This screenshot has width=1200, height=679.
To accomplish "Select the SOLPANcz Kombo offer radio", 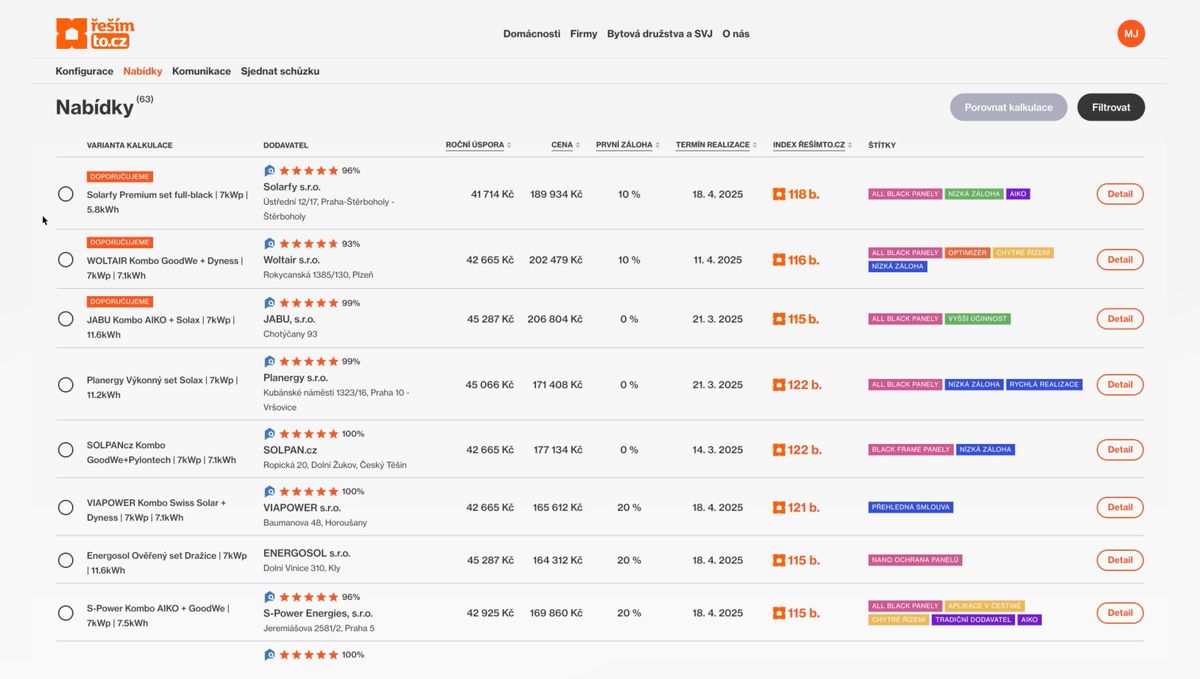I will pyautogui.click(x=66, y=450).
